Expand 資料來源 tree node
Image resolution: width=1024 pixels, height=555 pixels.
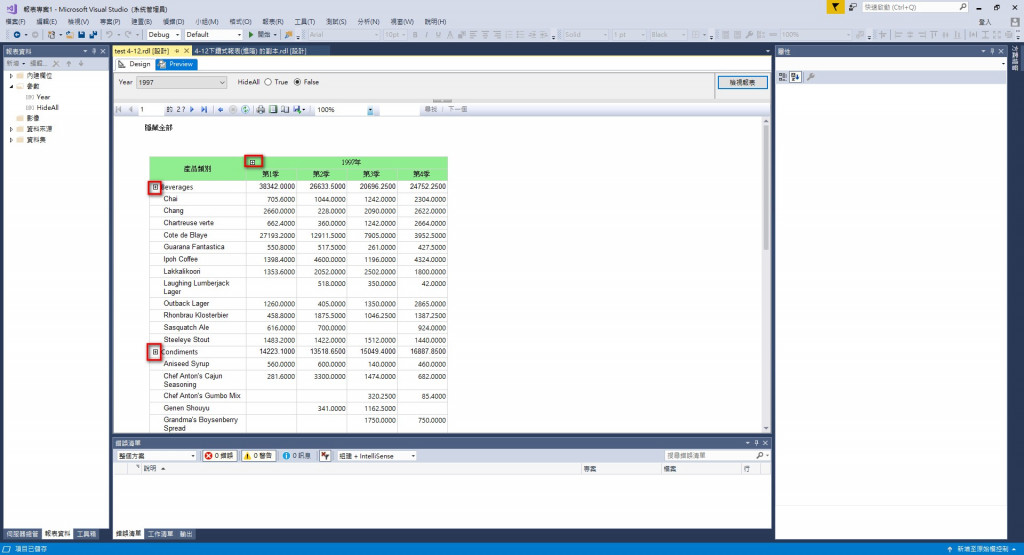[11, 129]
